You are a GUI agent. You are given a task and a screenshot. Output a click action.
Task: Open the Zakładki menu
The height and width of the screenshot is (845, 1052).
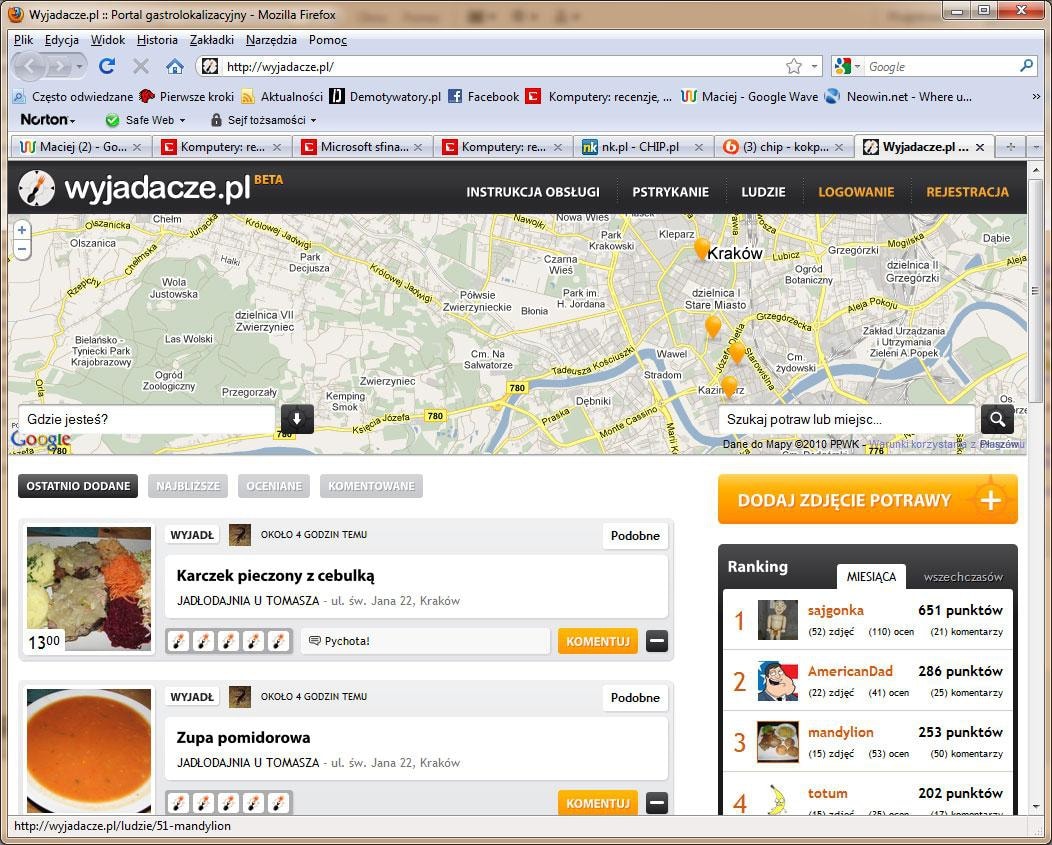click(x=211, y=40)
